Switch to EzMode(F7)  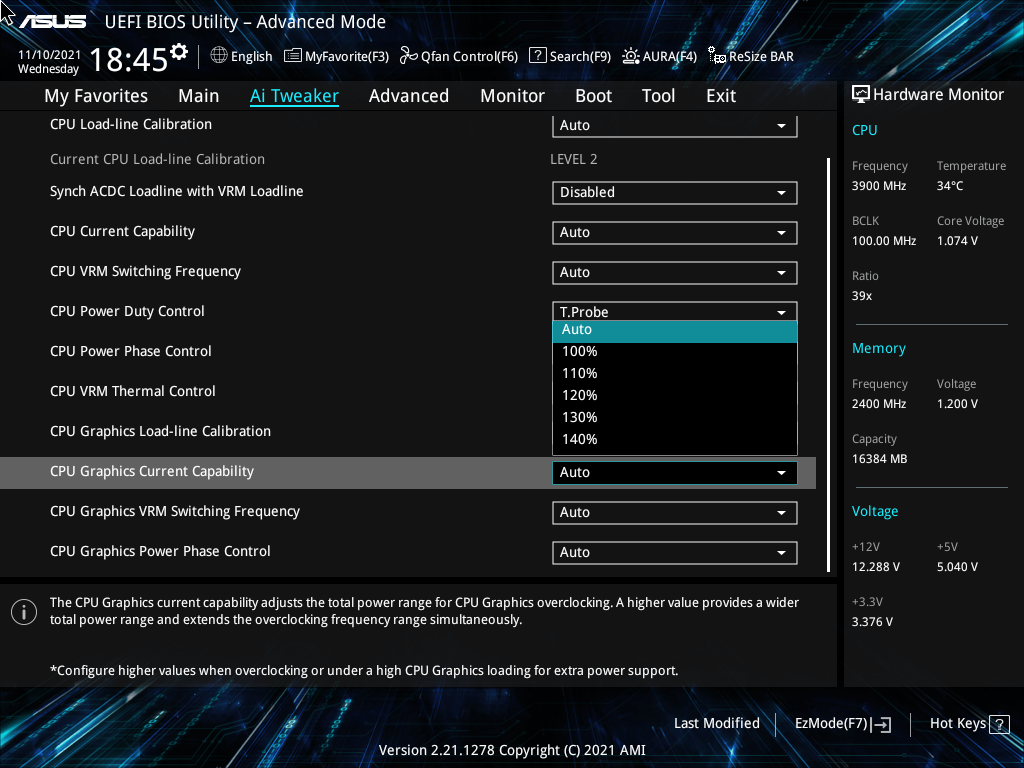842,724
